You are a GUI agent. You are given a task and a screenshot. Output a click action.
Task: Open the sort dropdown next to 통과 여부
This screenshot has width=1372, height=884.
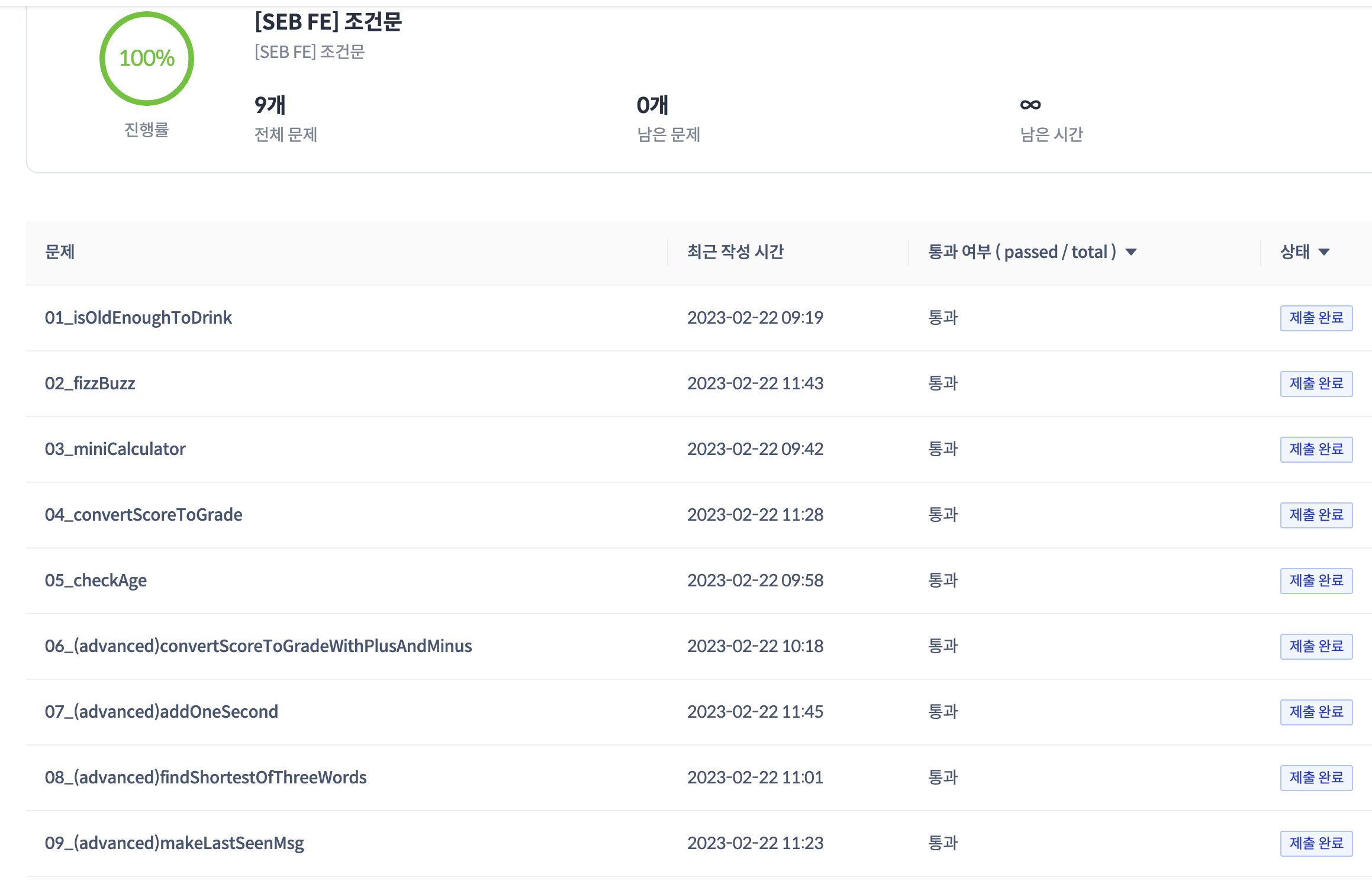[1131, 252]
